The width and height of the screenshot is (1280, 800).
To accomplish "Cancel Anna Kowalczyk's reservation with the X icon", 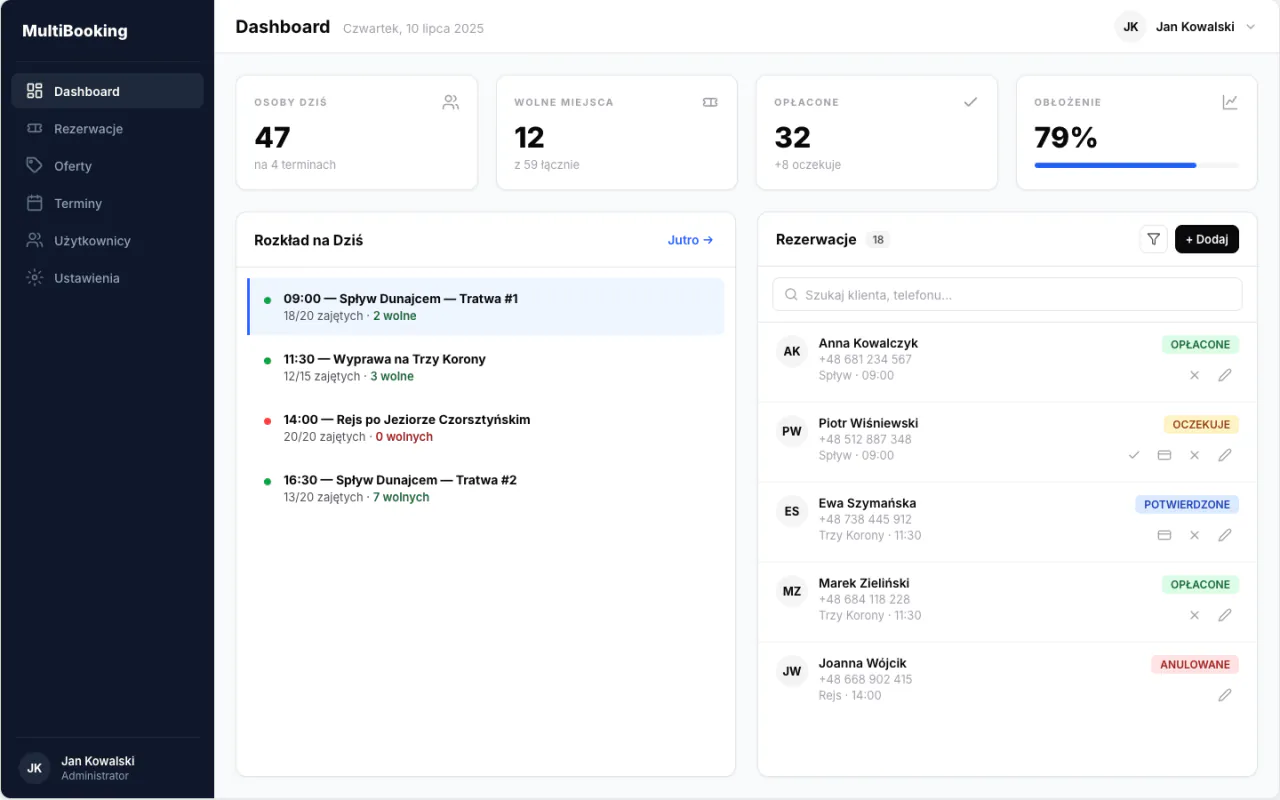I will click(x=1194, y=375).
